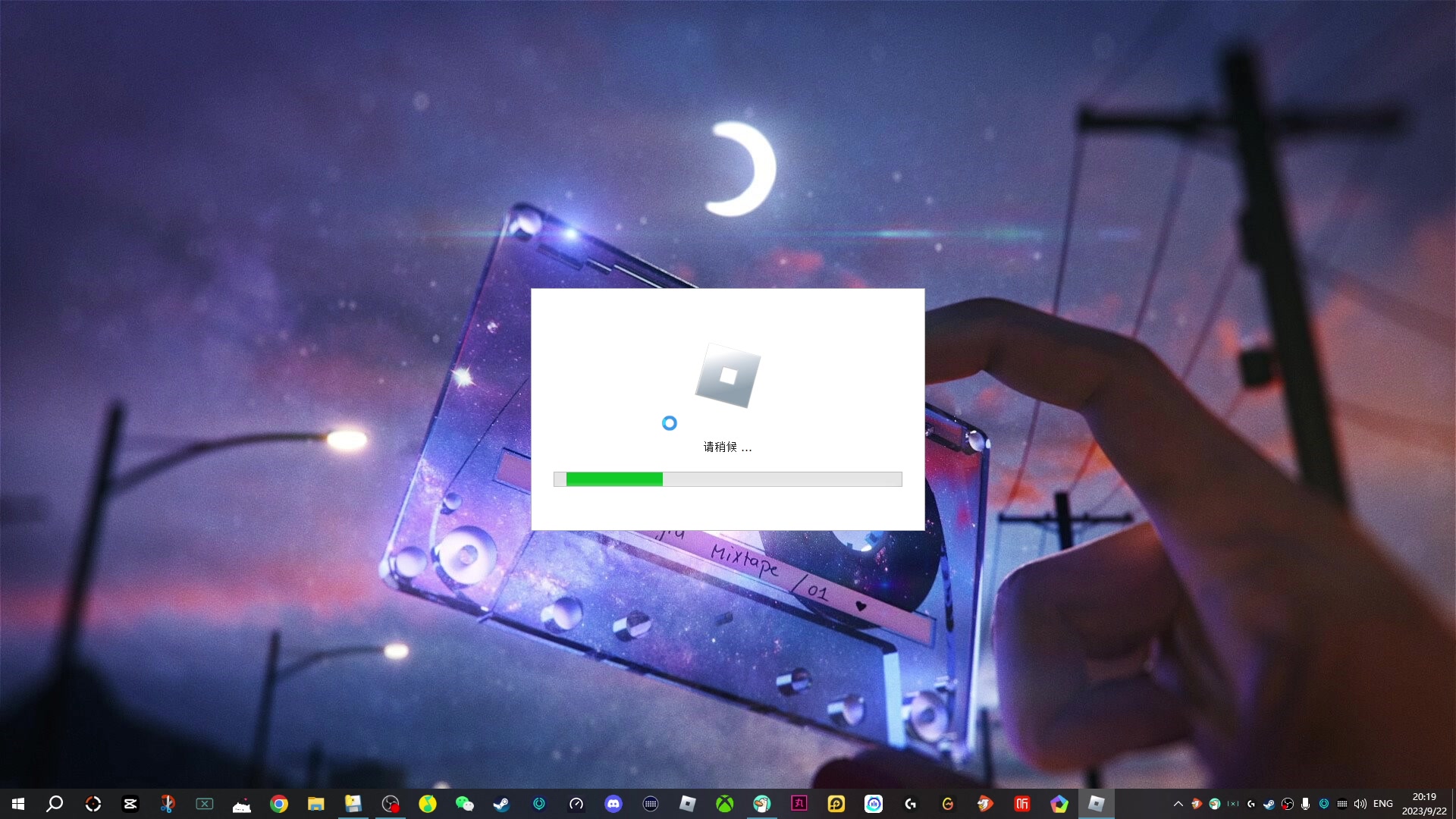Open File Explorer folder icon
This screenshot has width=1456, height=819.
tap(316, 804)
